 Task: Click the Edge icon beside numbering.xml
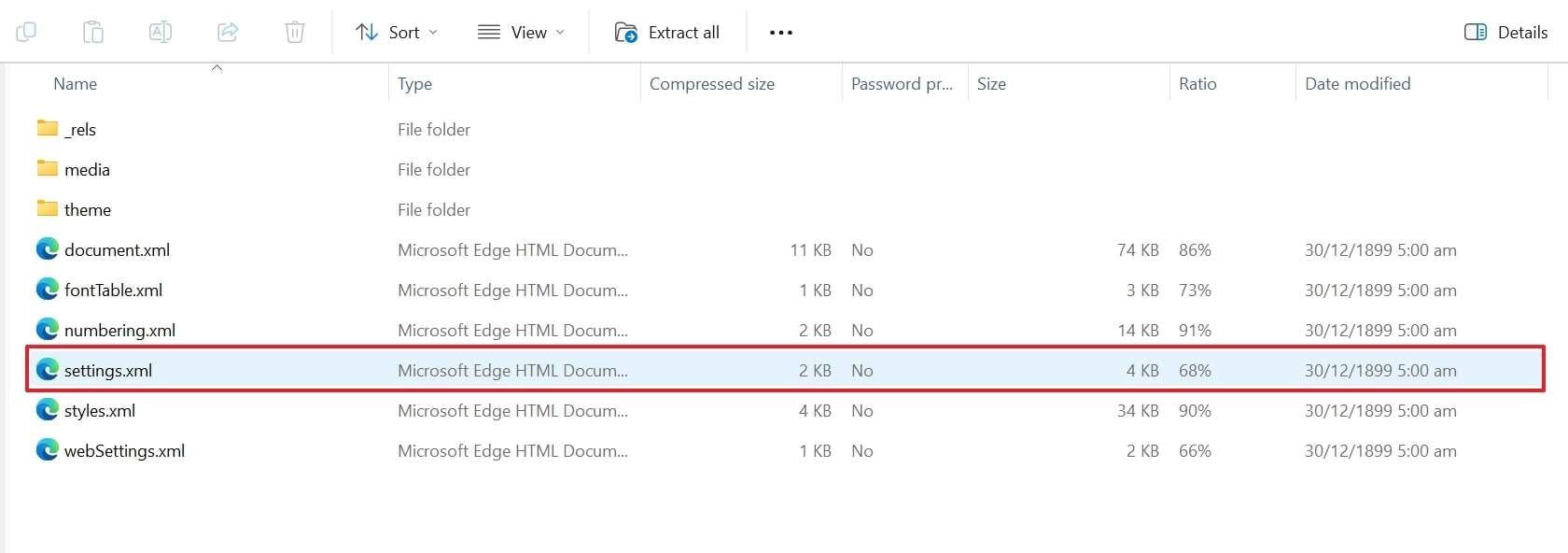[48, 329]
